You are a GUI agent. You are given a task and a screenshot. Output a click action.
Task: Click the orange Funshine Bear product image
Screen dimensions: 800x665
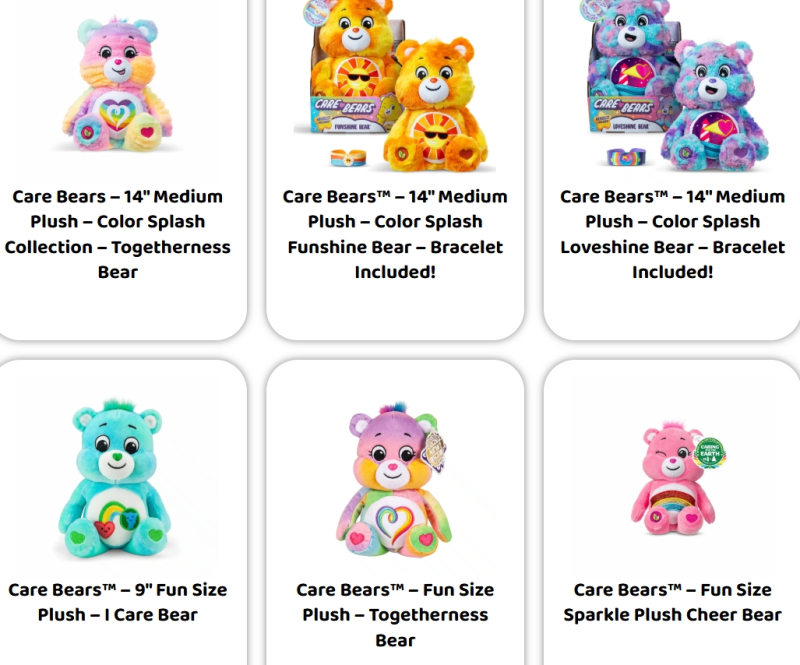(x=395, y=86)
